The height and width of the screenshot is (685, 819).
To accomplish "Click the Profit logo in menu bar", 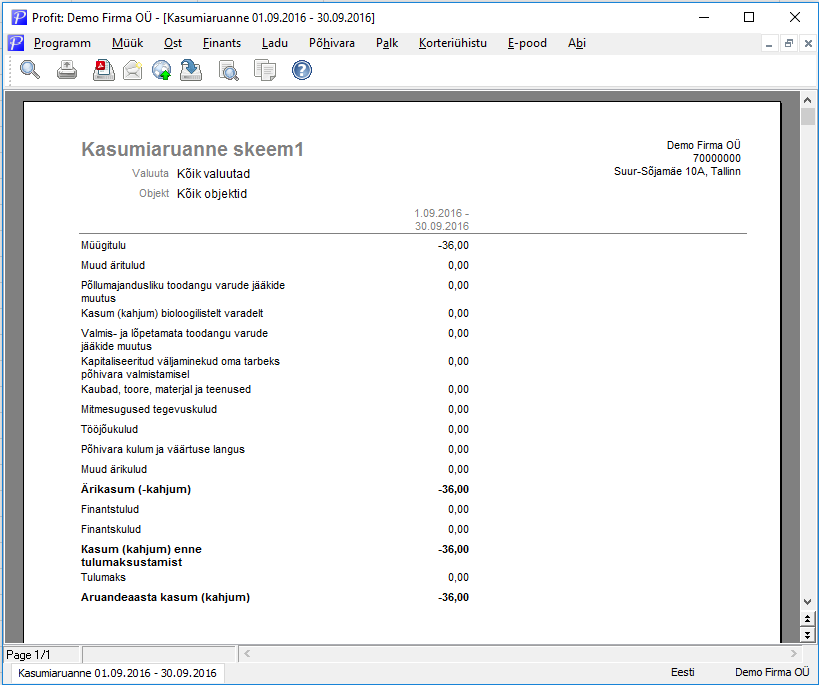I will coord(16,43).
